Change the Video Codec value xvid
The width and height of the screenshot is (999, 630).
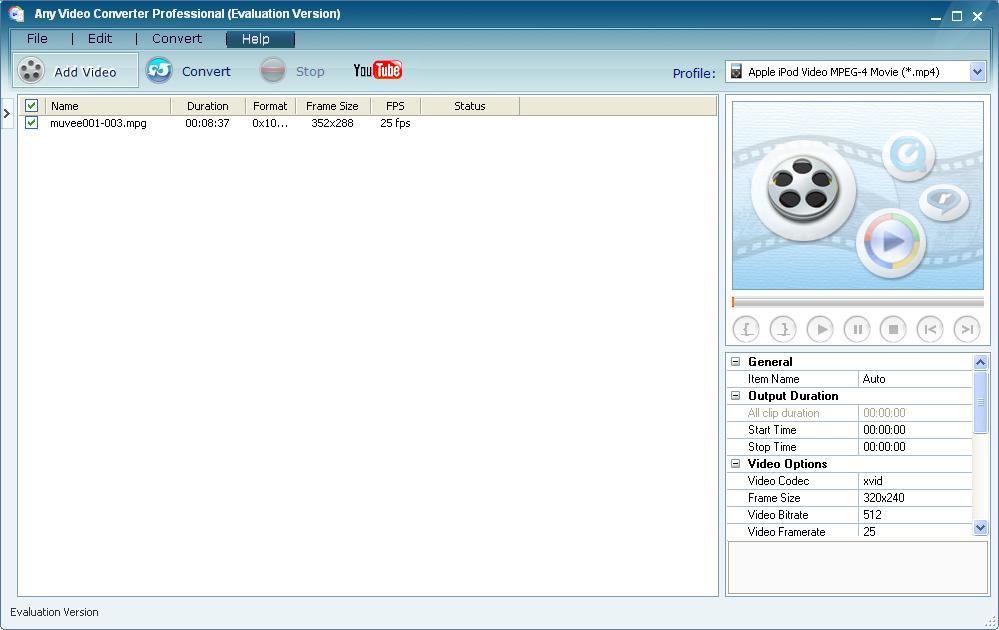click(x=915, y=481)
